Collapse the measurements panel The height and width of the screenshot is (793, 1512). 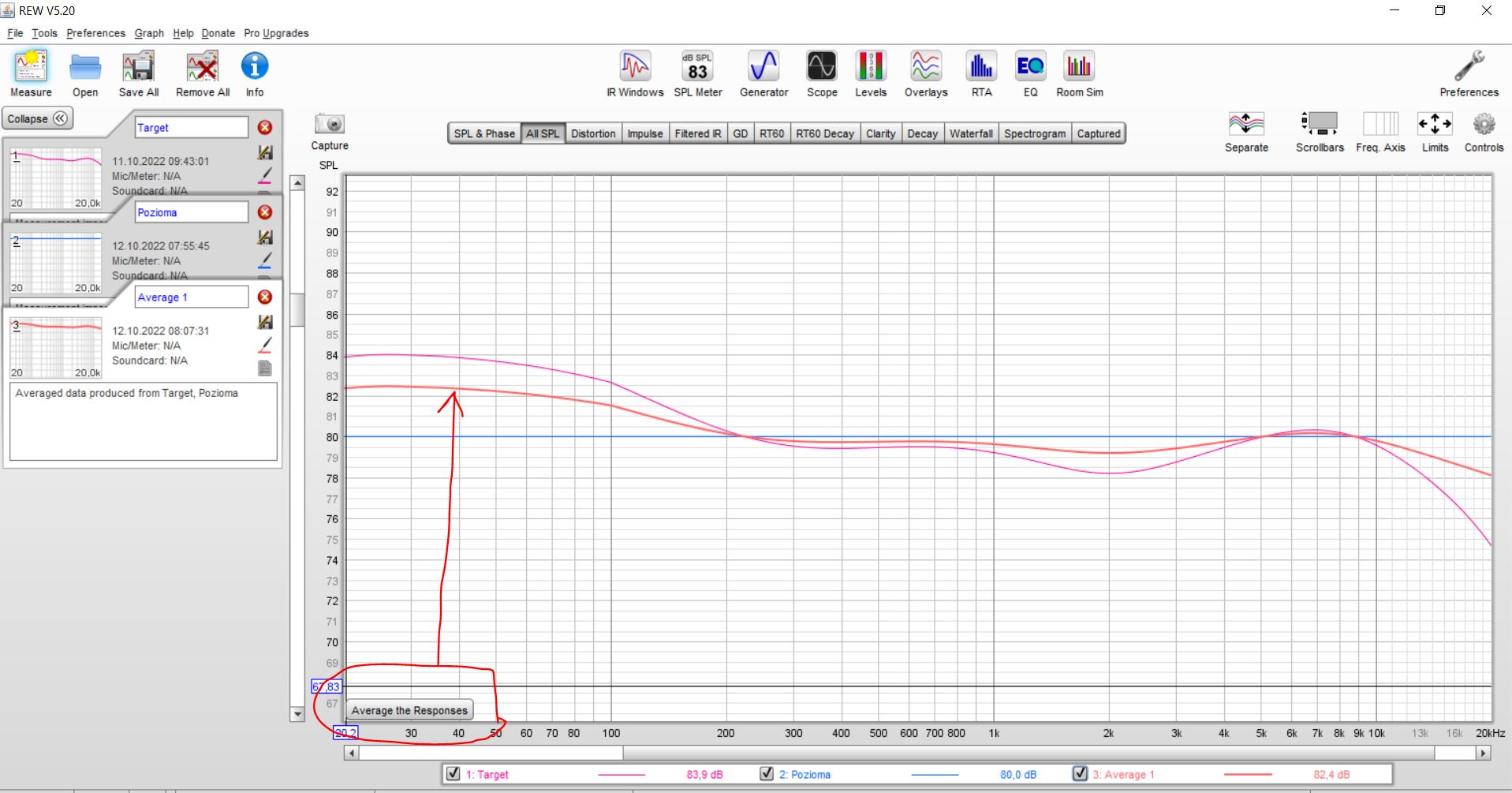(37, 118)
